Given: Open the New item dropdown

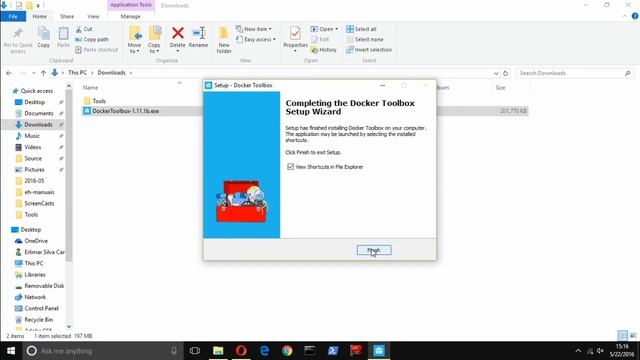Looking at the screenshot, I should pyautogui.click(x=253, y=29).
